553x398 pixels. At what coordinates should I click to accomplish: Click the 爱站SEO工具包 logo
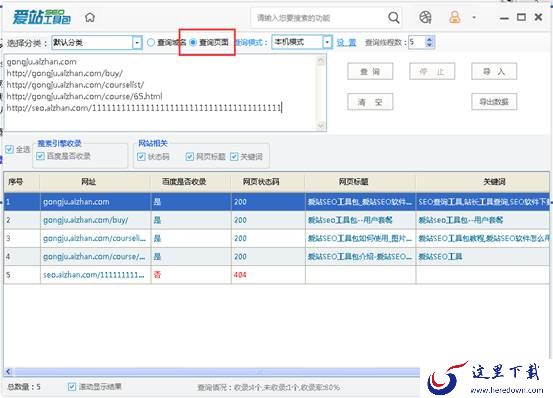click(42, 17)
